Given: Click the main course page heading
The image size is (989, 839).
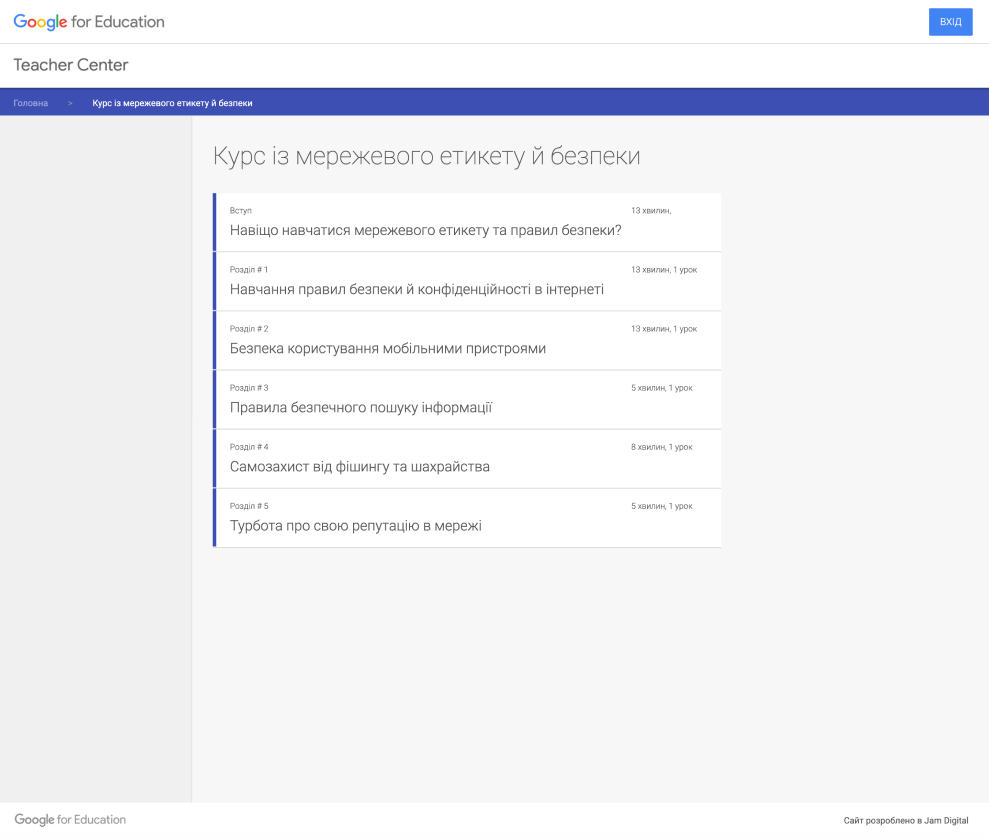Looking at the screenshot, I should (426, 156).
